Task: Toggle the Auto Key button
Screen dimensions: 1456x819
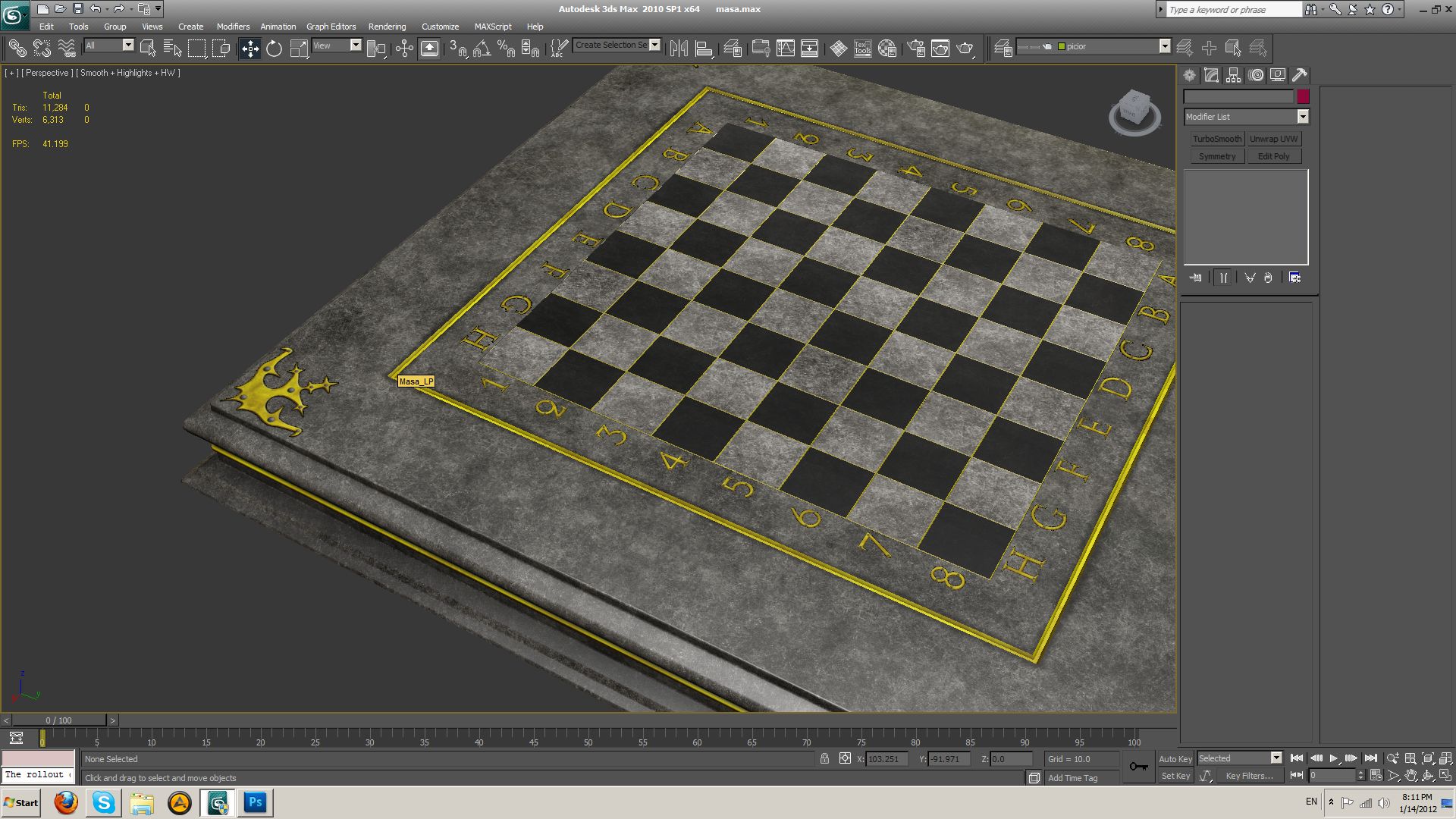Action: (1175, 758)
